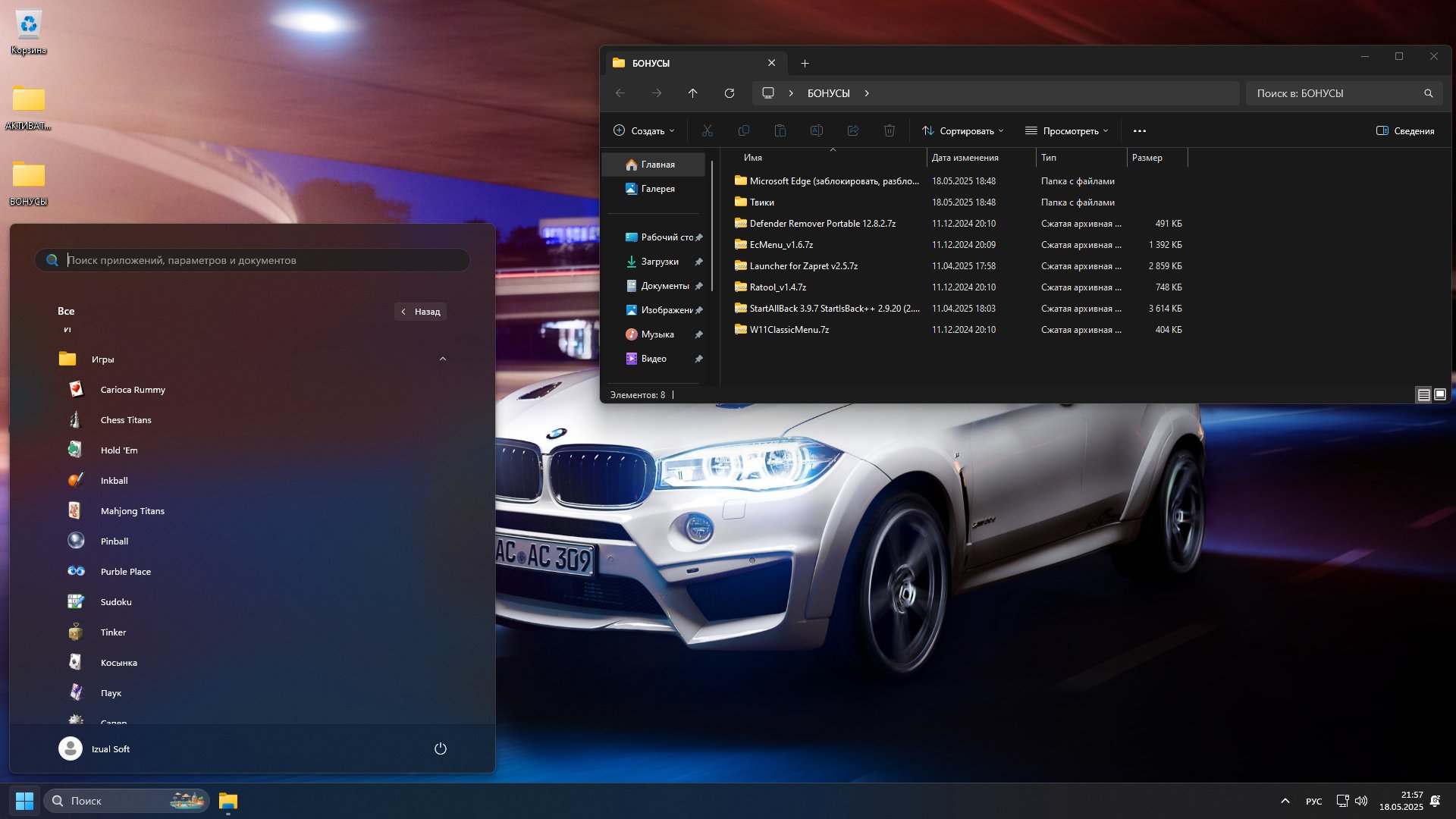Open Видео in the sidebar
Image resolution: width=1456 pixels, height=819 pixels.
tap(654, 359)
